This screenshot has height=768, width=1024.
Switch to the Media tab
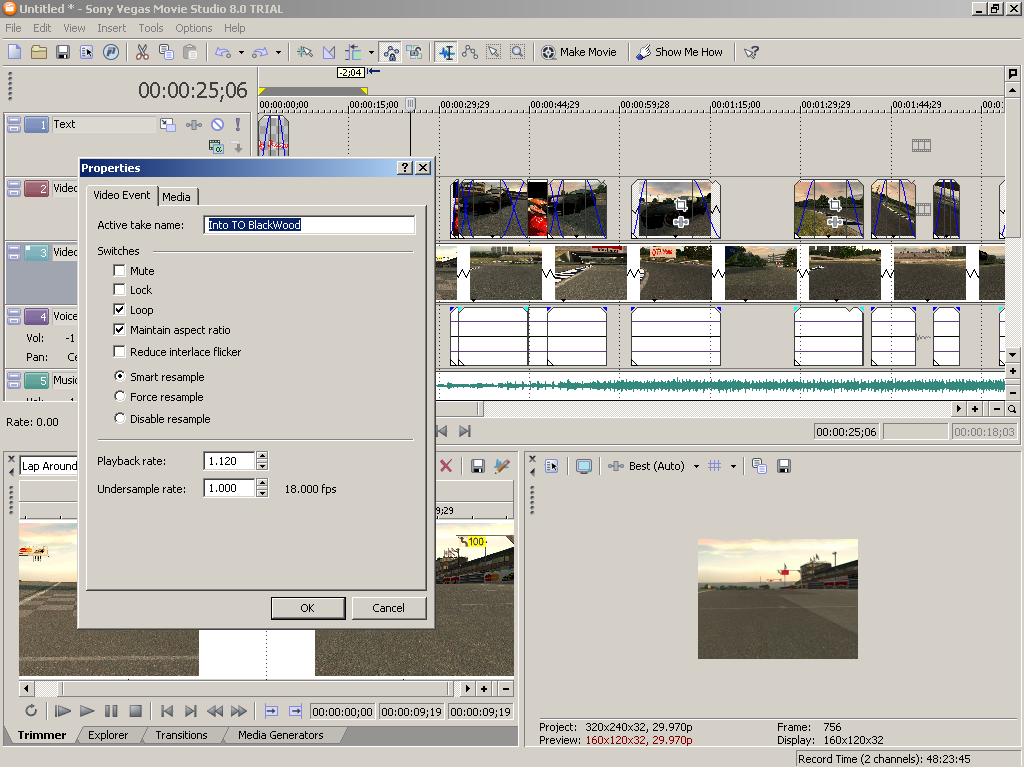click(176, 197)
